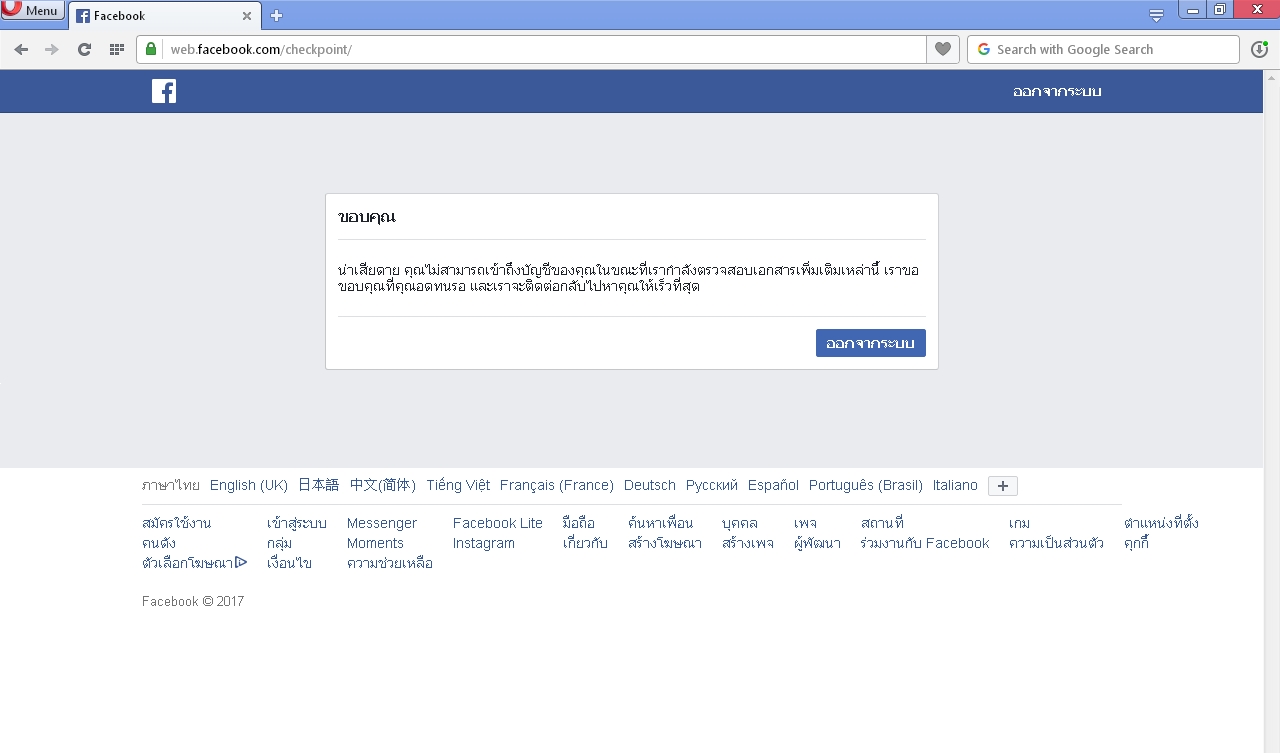The width and height of the screenshot is (1280, 753).
Task: Open กลุ่ม footer link
Action: click(280, 543)
